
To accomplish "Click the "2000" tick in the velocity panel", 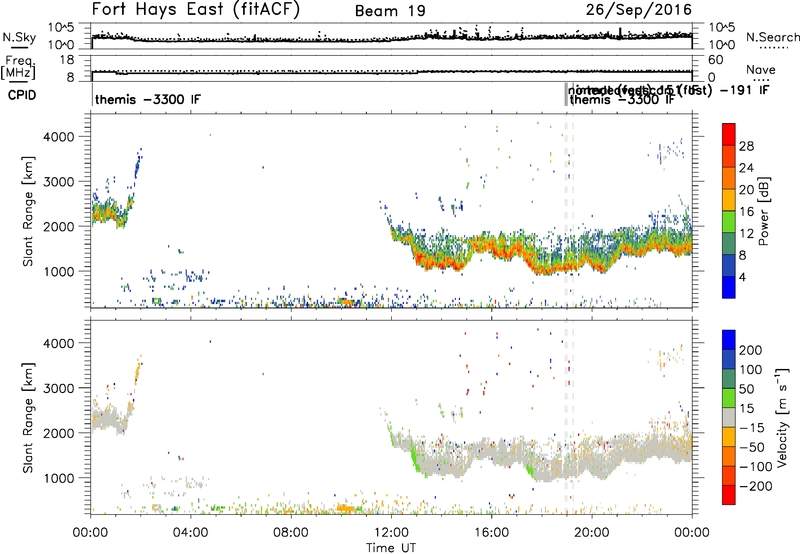I will 58,433.
